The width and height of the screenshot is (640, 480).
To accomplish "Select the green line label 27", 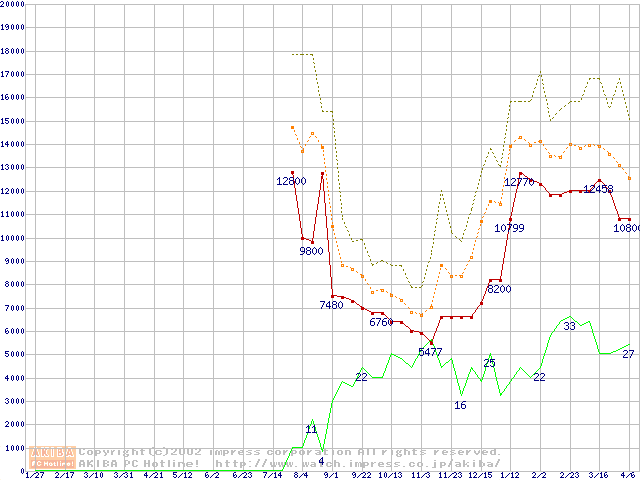I will click(628, 354).
